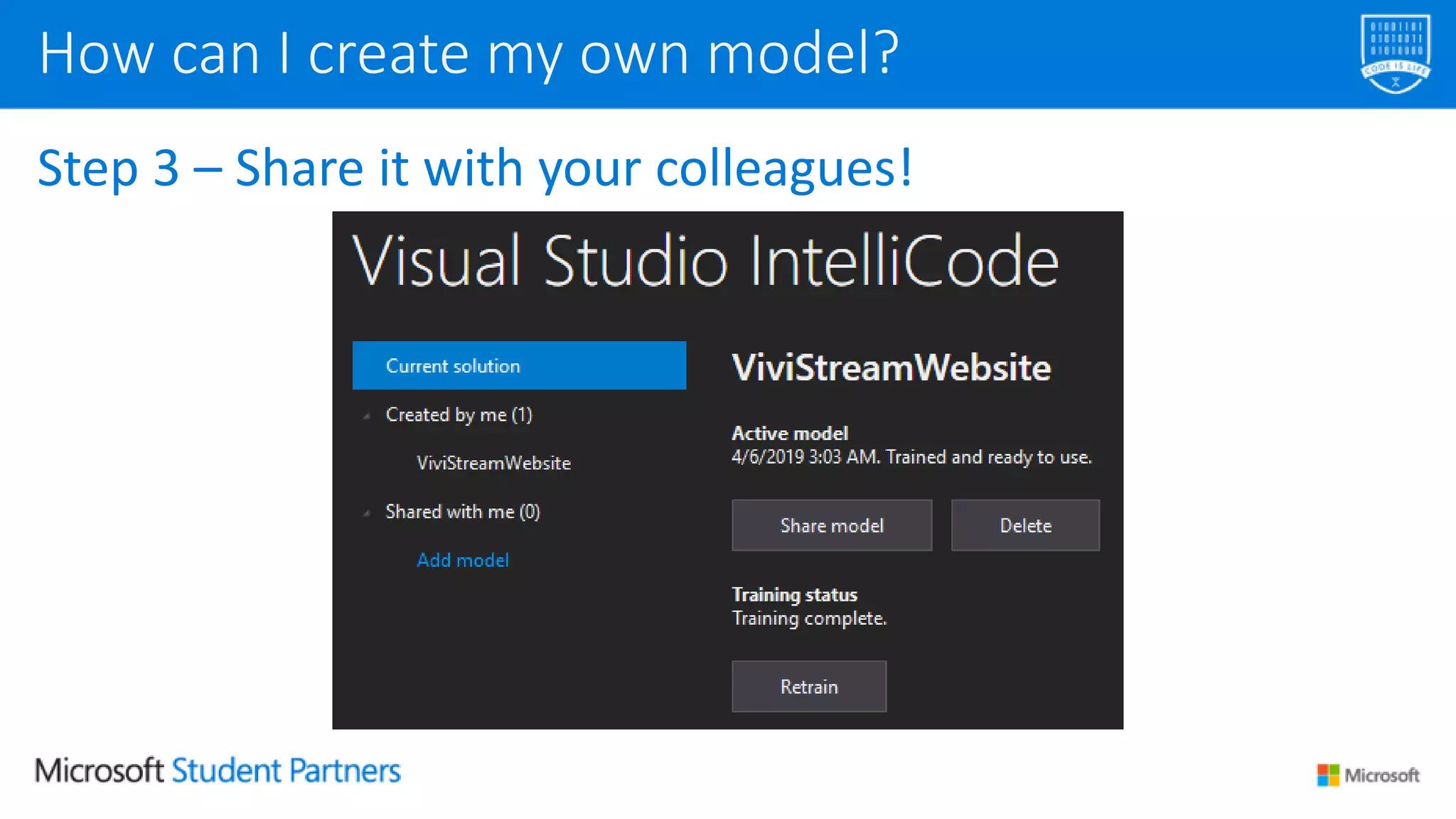
Task: Click the Microsoft Student Partners text
Action: pyautogui.click(x=218, y=771)
